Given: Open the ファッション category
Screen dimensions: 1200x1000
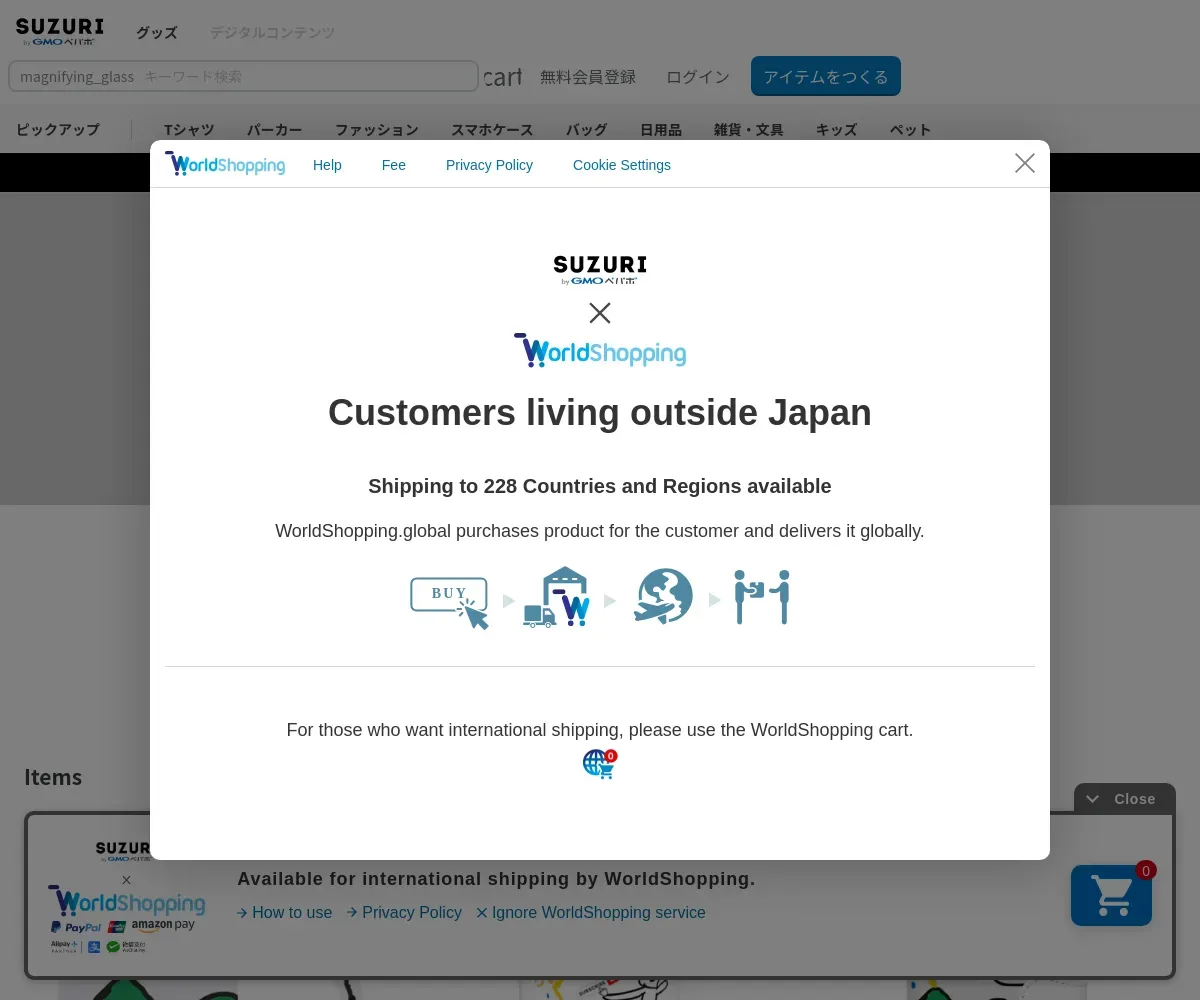Looking at the screenshot, I should (x=377, y=129).
